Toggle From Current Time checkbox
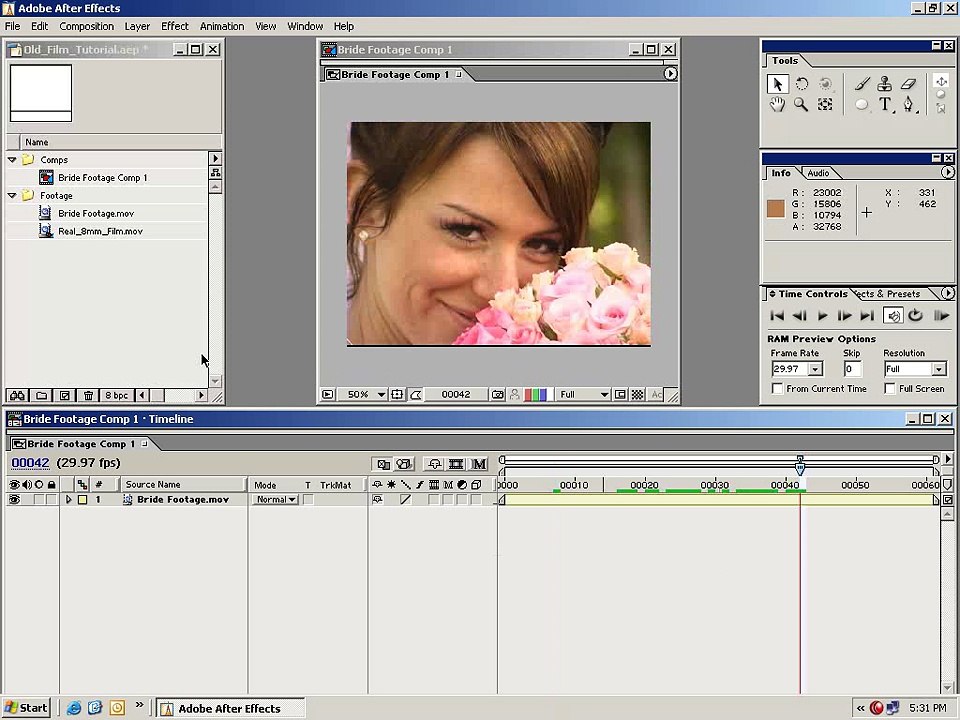This screenshot has height=720, width=960. 778,389
